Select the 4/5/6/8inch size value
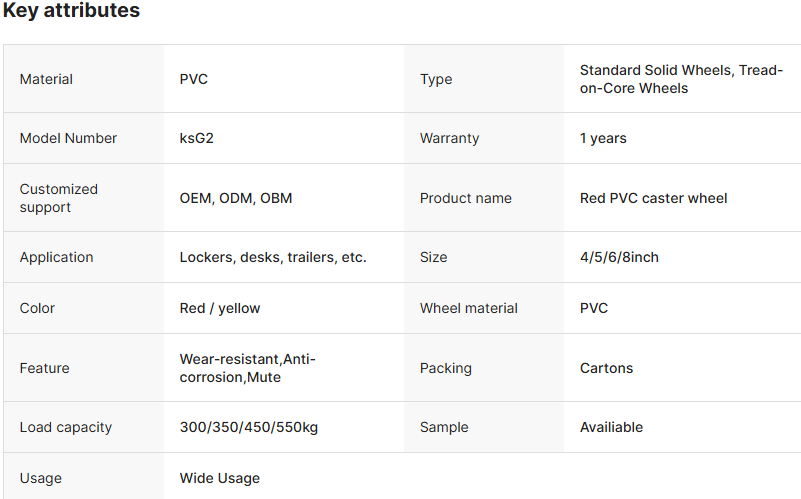Screen dimensions: 801x499 tap(619, 257)
